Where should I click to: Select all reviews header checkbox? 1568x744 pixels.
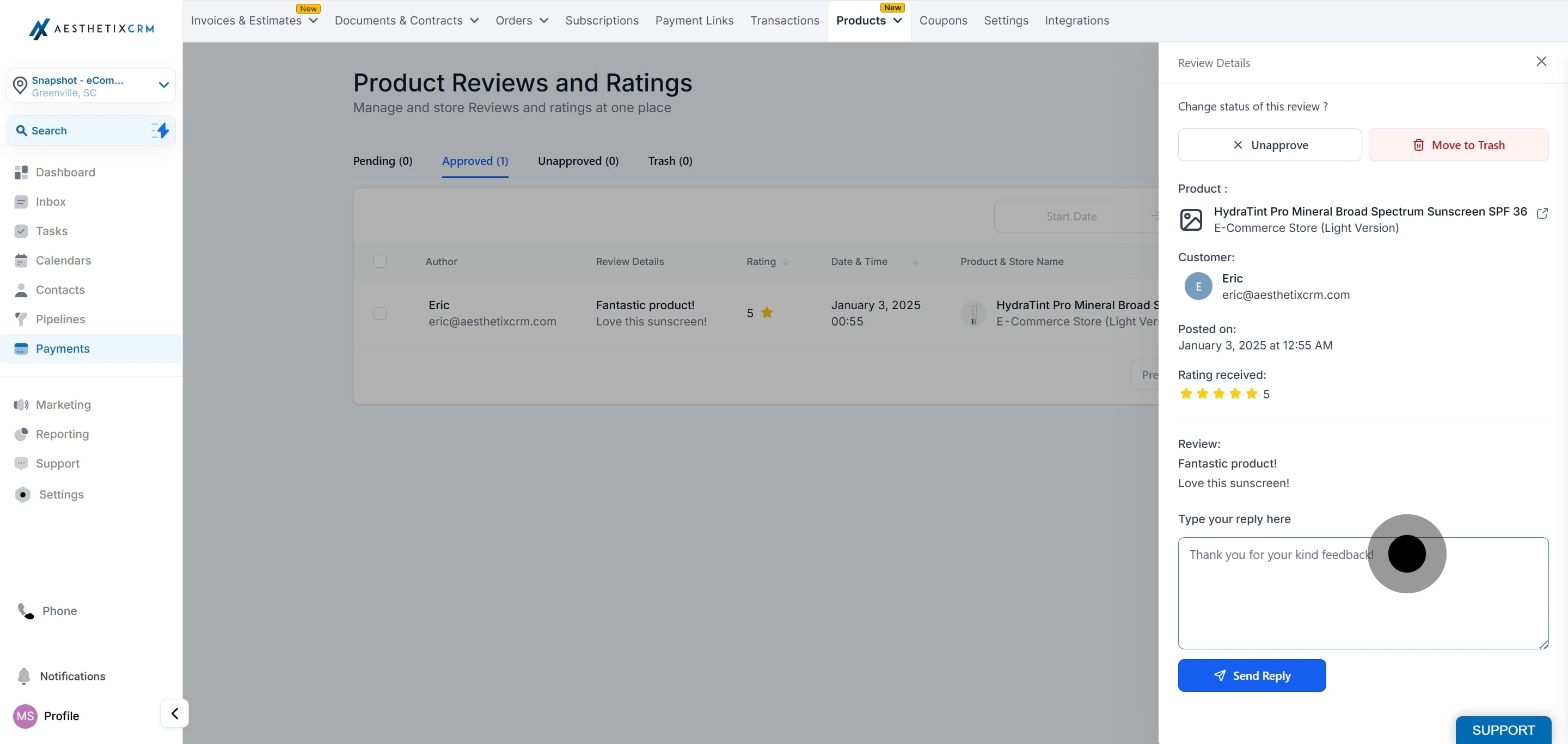pos(380,261)
